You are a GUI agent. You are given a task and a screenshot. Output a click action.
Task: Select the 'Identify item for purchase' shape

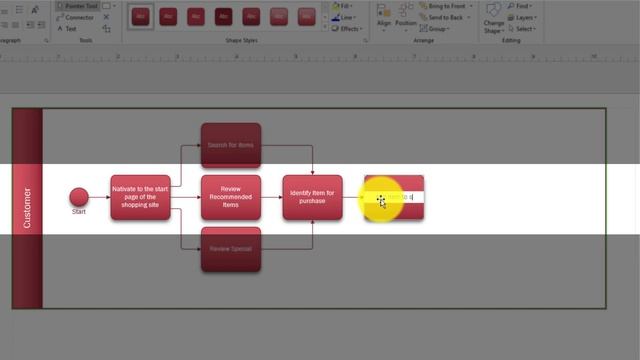point(313,197)
